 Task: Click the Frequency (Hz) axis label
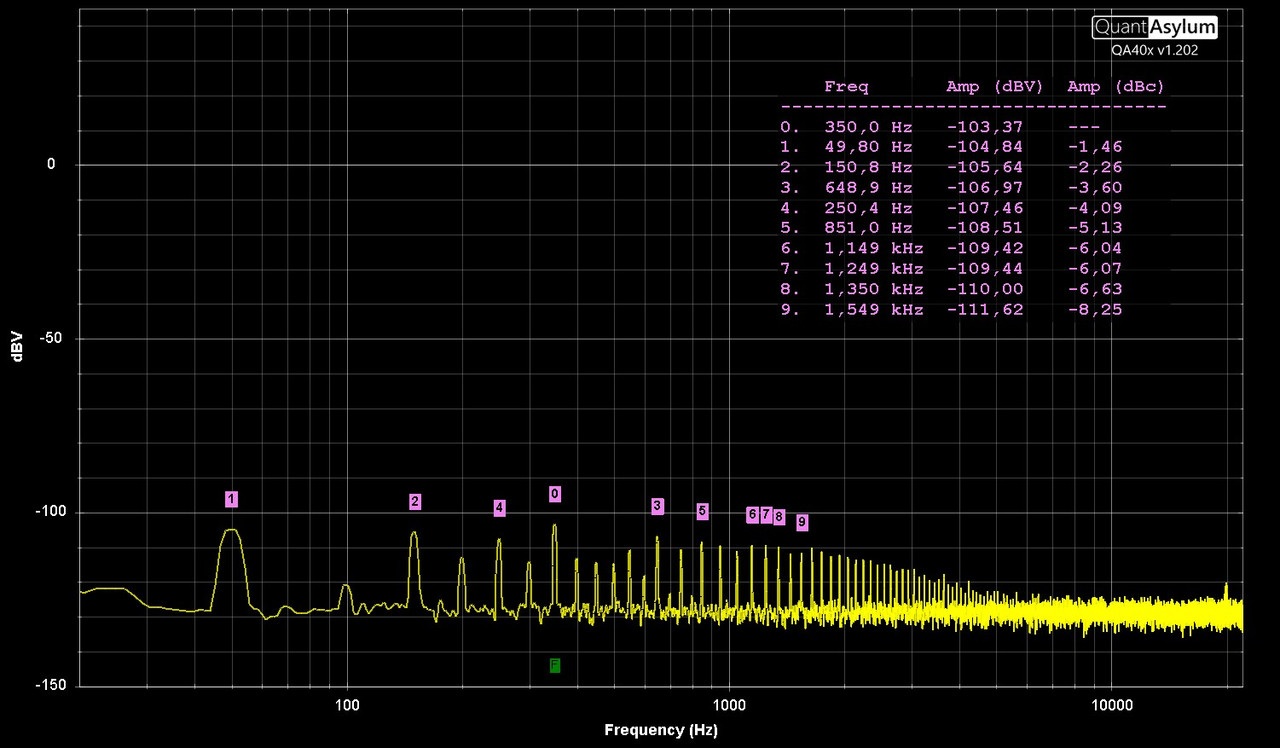click(661, 731)
